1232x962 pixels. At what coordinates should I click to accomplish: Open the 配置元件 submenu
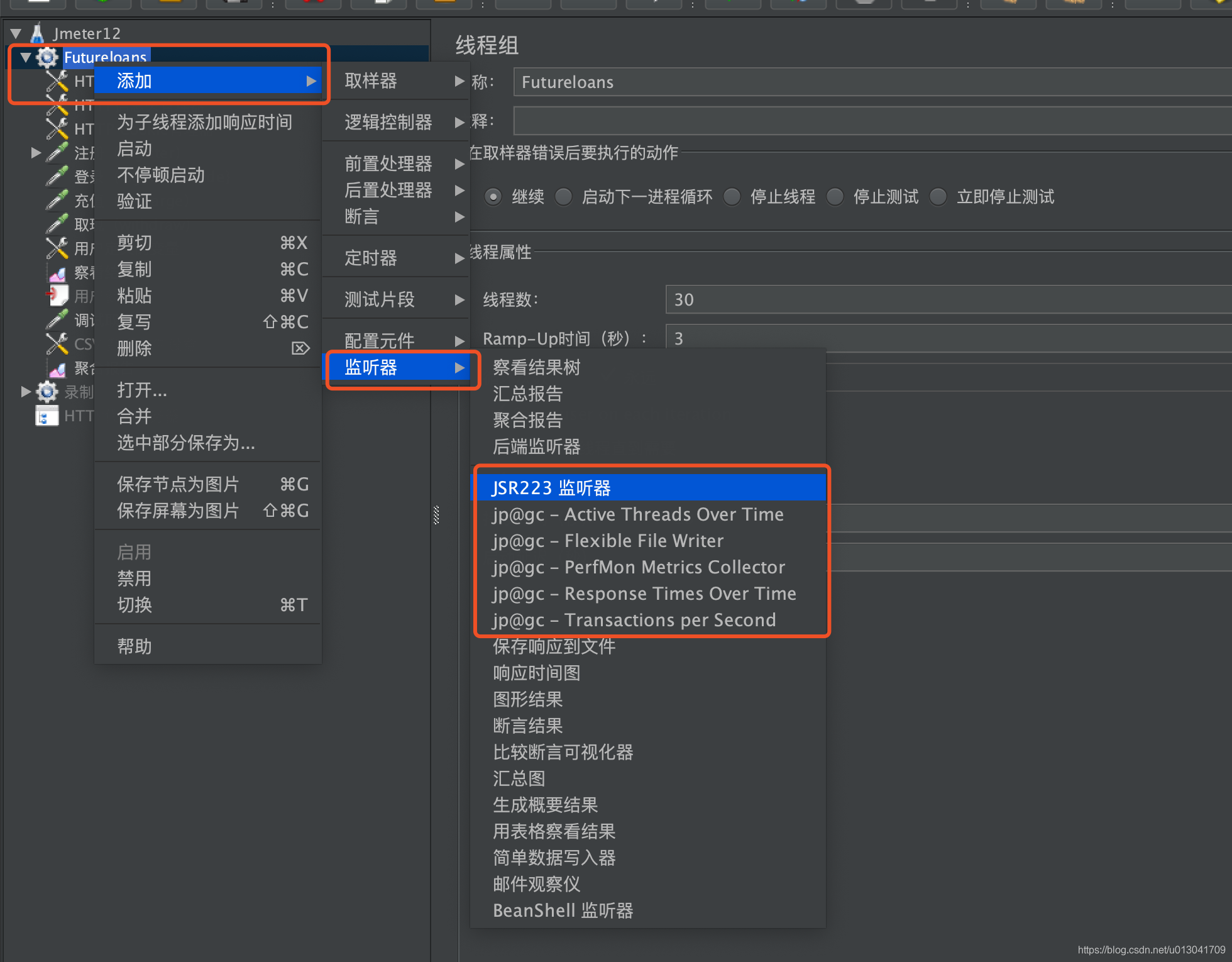click(397, 341)
